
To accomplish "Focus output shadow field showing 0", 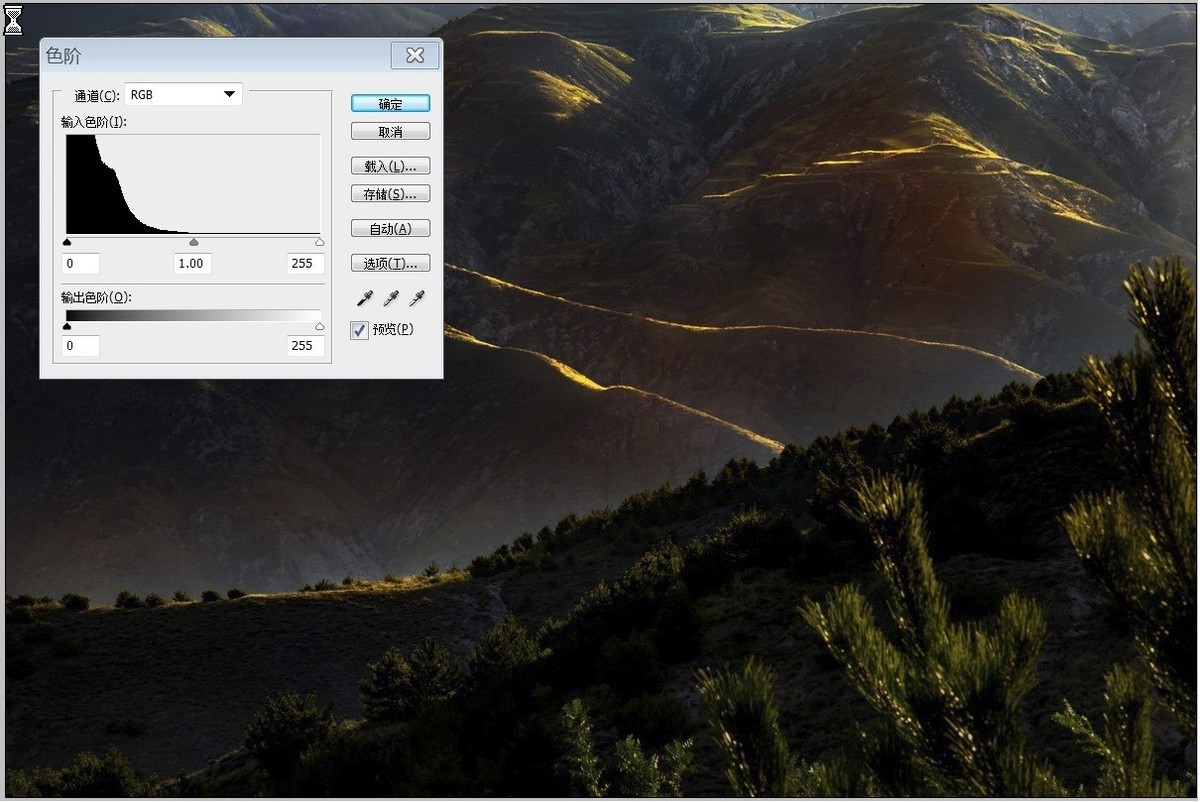I will (x=80, y=346).
